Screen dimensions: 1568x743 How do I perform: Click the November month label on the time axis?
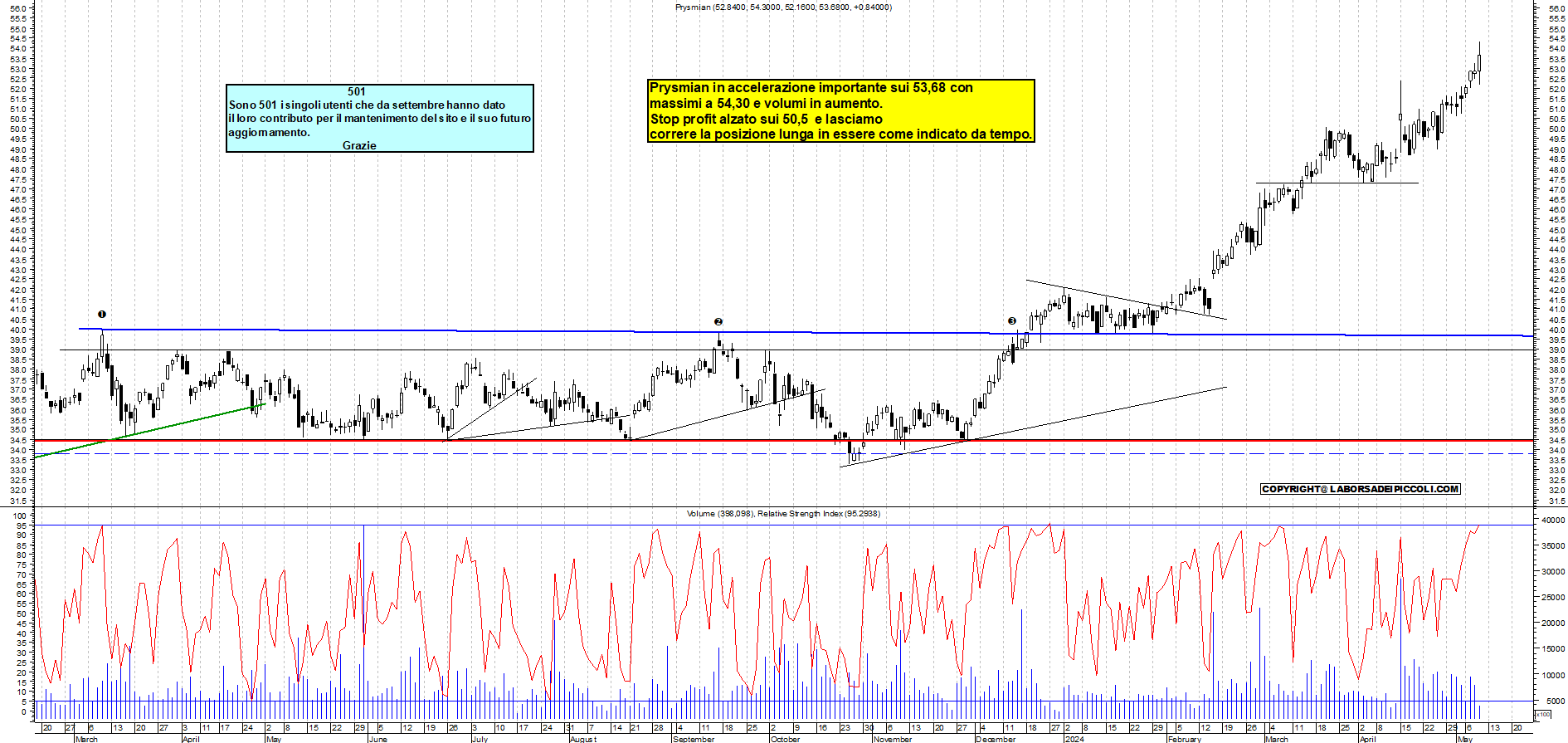tap(893, 739)
